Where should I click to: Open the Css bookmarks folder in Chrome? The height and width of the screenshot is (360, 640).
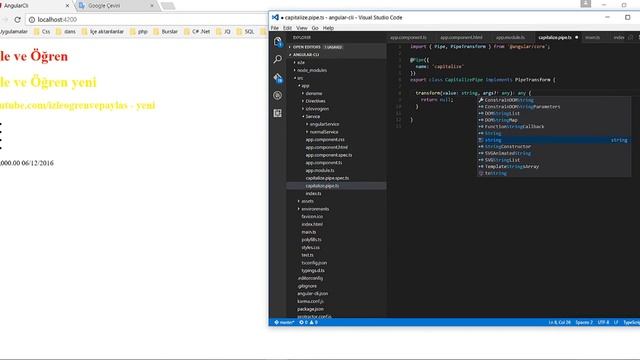pyautogui.click(x=41, y=31)
